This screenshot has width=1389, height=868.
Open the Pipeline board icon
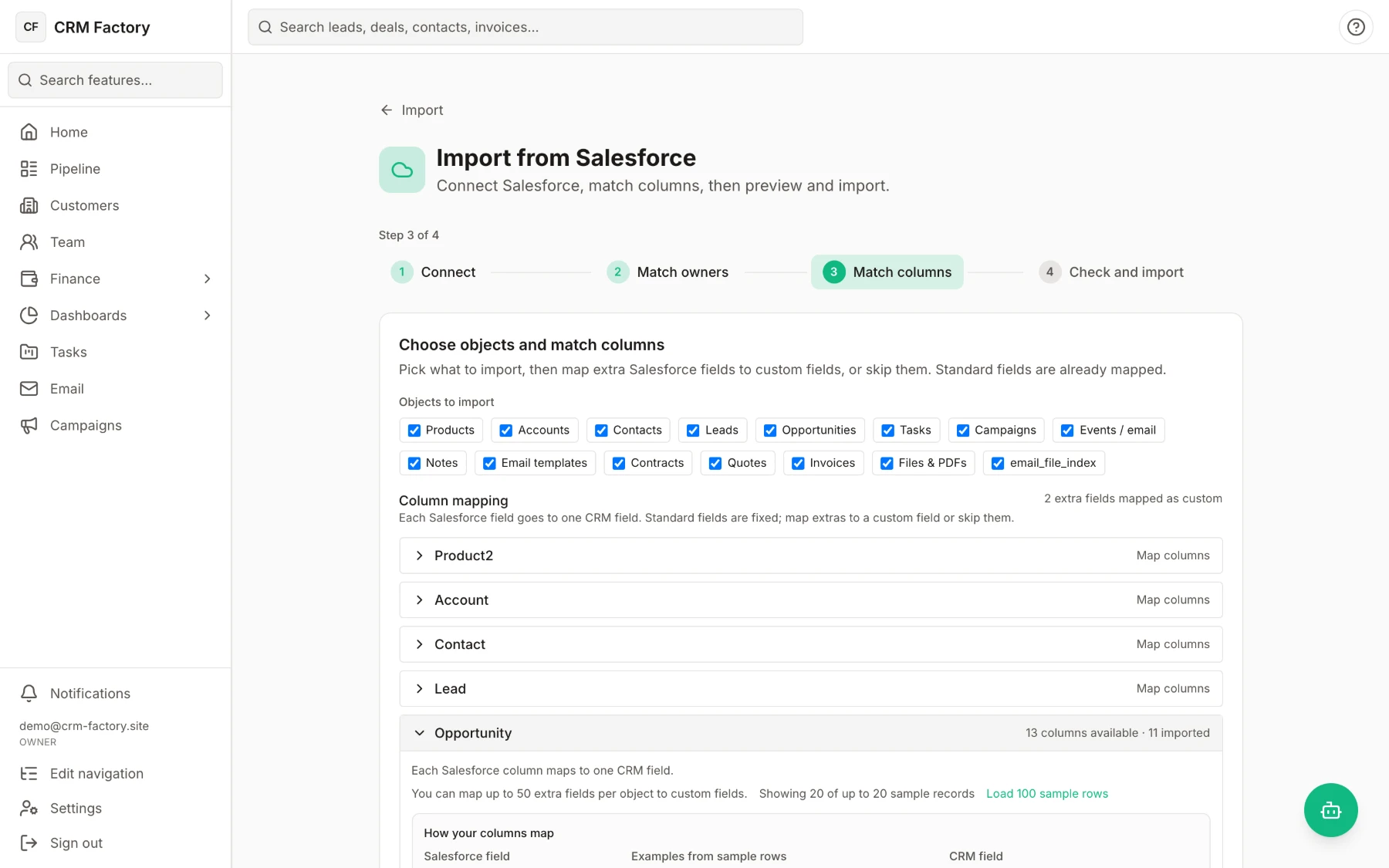[x=29, y=169]
